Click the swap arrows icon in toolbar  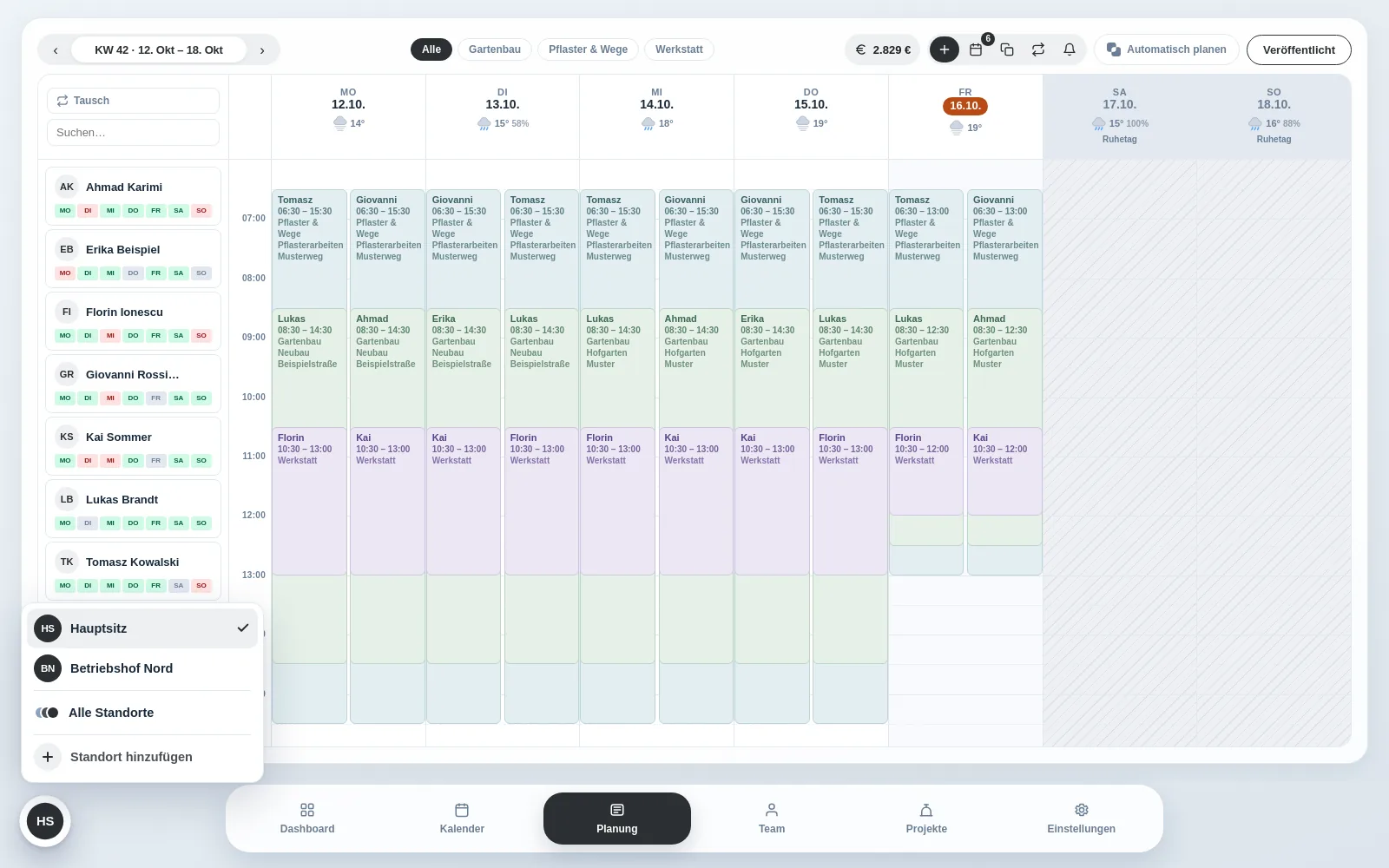point(1038,49)
